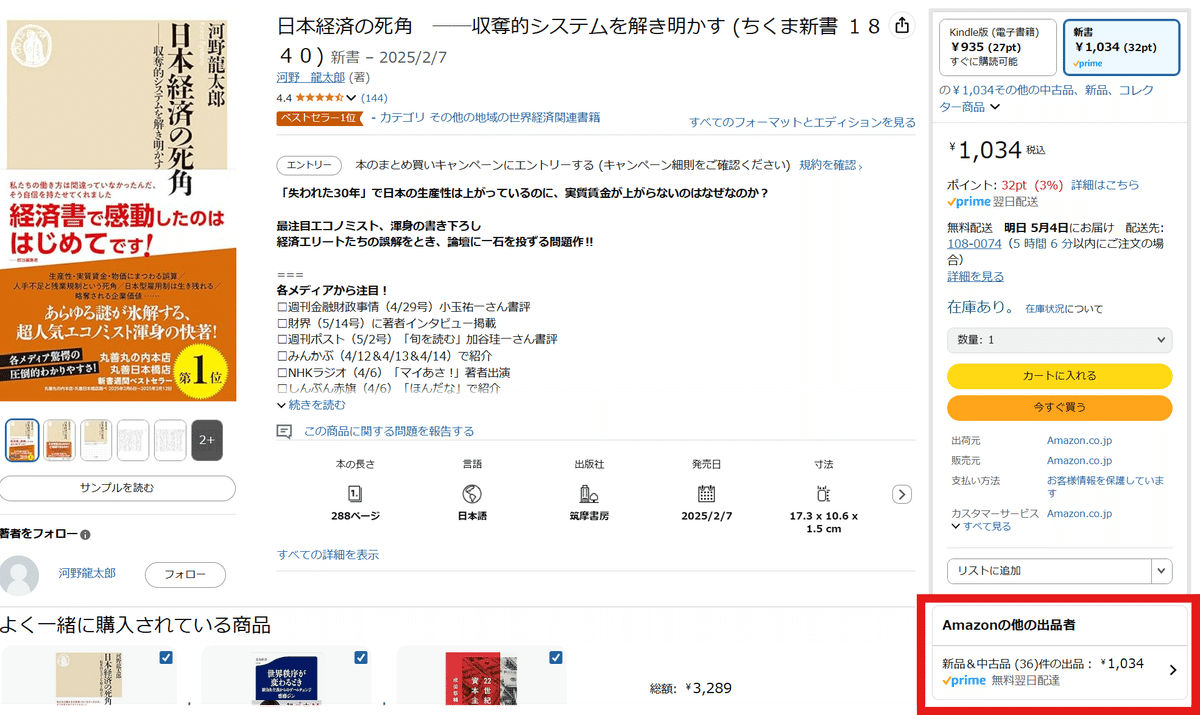The image size is (1200, 715).
Task: Click the share icon beside the title
Action: 902,26
